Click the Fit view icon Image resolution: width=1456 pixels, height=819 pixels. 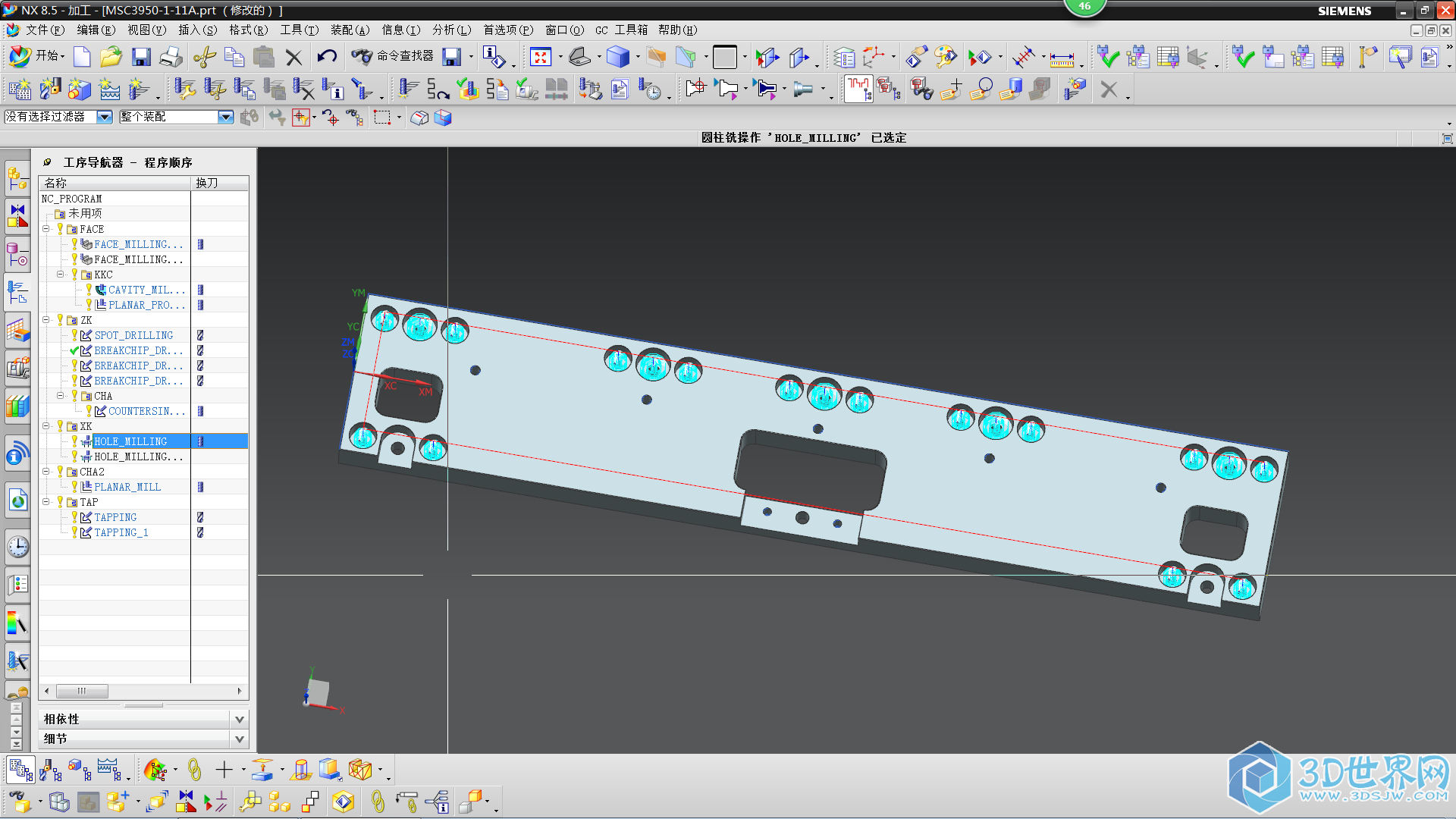[541, 57]
